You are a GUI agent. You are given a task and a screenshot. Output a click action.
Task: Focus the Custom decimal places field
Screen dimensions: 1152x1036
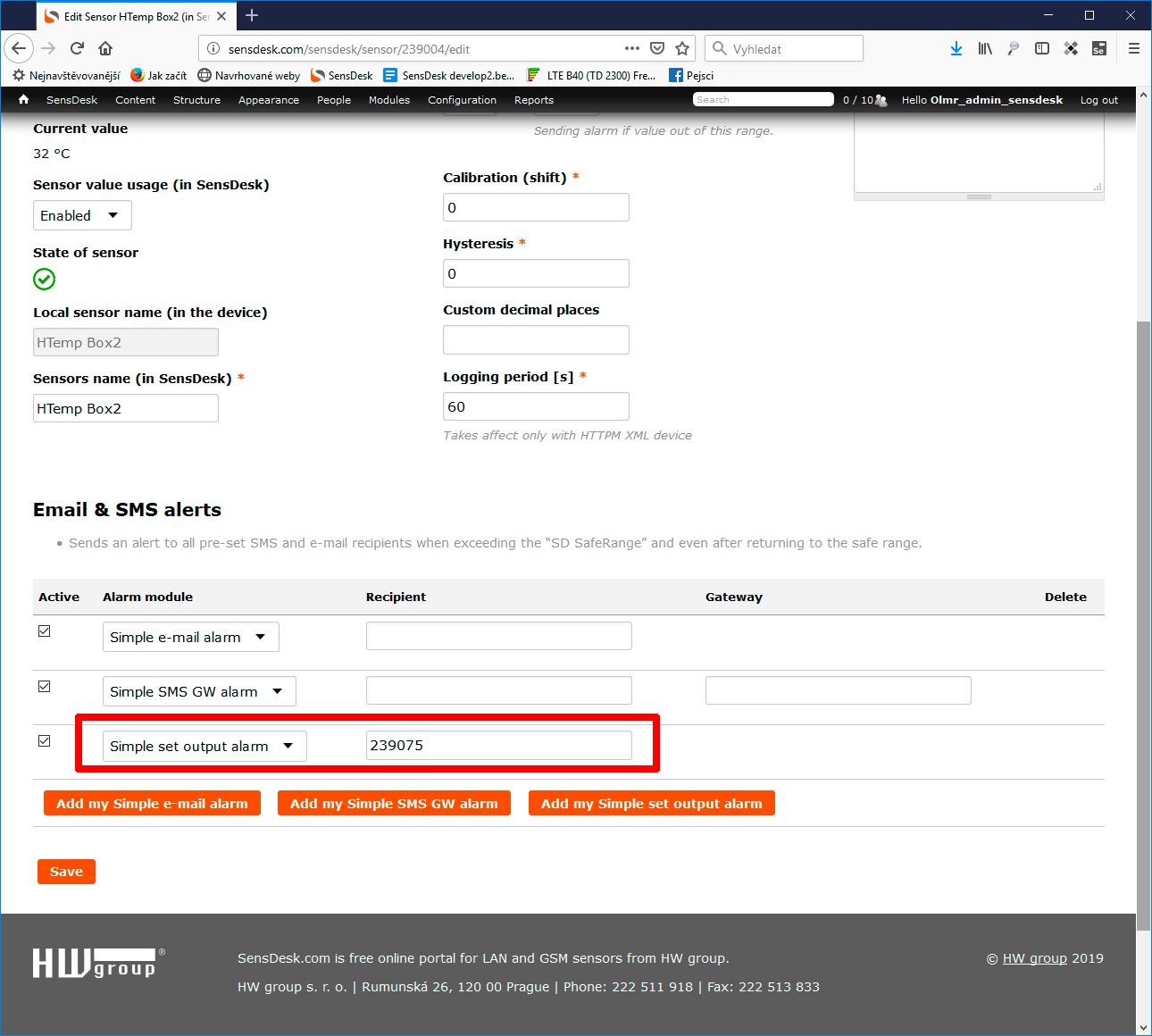[536, 339]
